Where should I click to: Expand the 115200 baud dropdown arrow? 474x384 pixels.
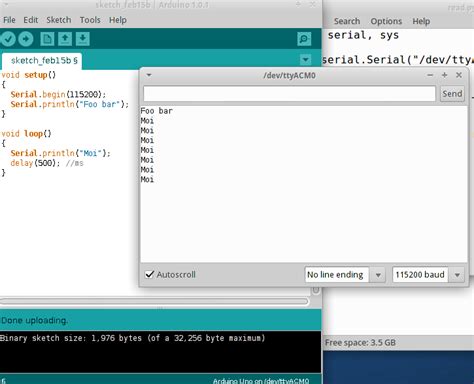tap(457, 275)
